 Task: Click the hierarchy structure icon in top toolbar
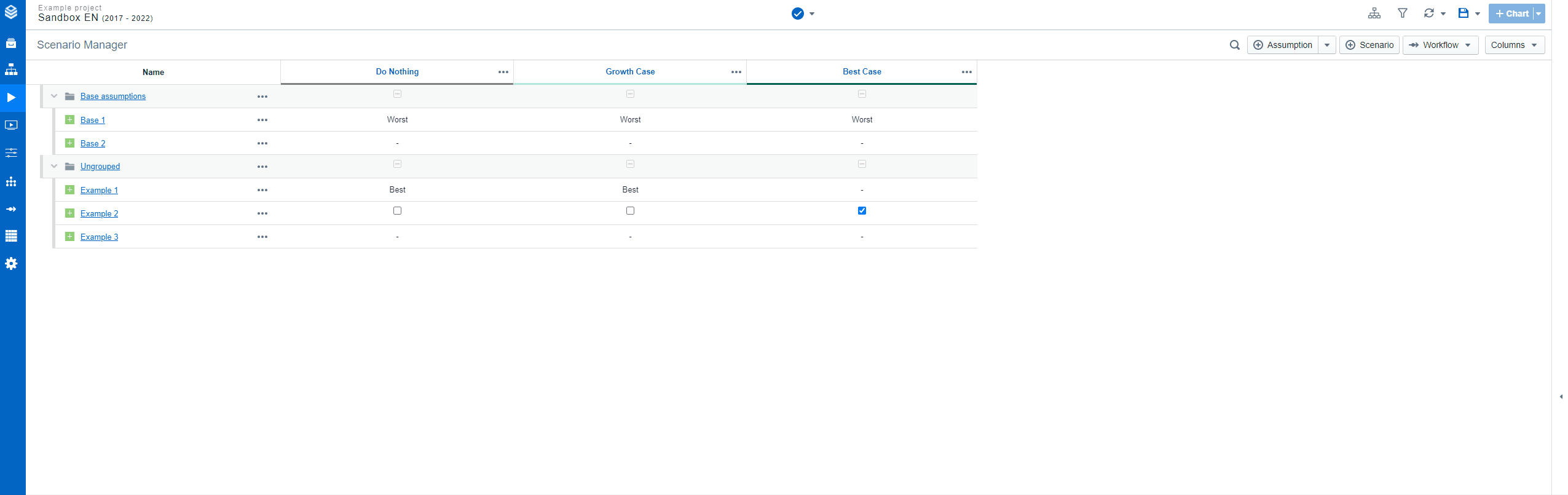point(1374,14)
